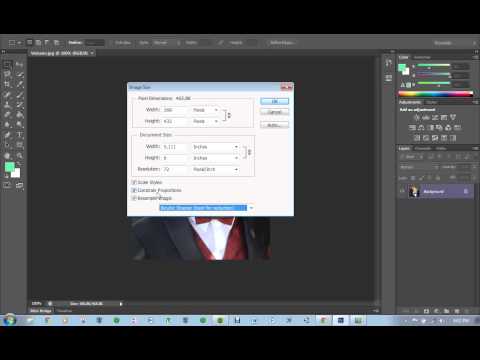Add a Curves adjustment
The height and width of the screenshot is (360, 480).
pos(435,117)
